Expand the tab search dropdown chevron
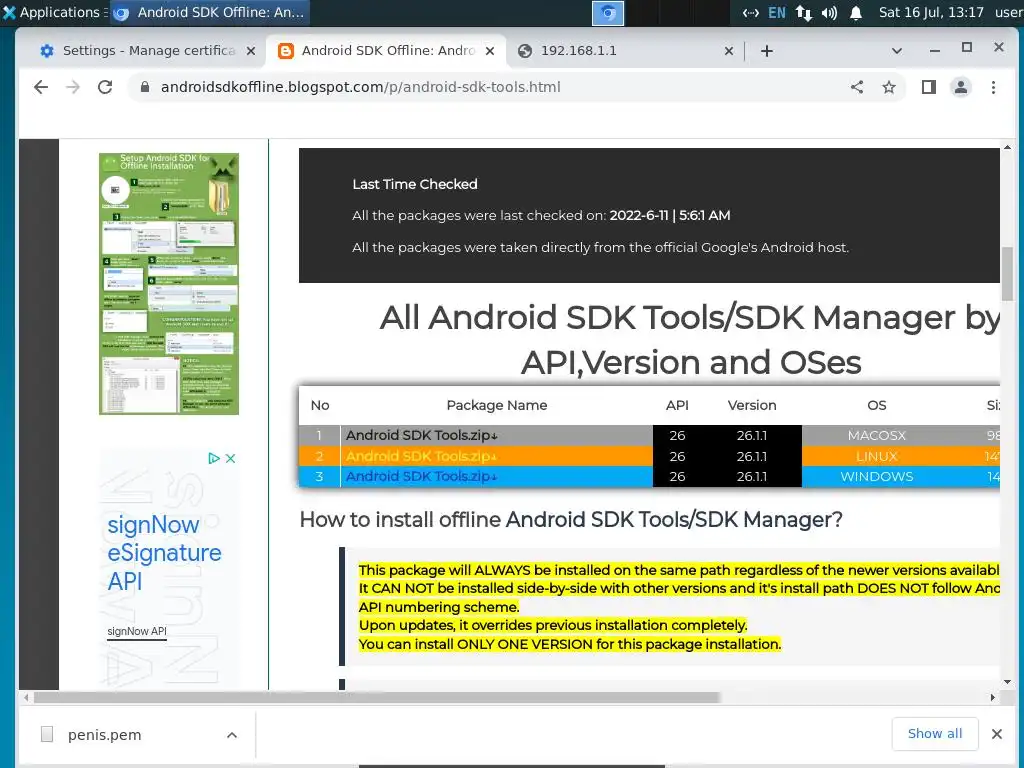This screenshot has height=768, width=1024. point(897,51)
